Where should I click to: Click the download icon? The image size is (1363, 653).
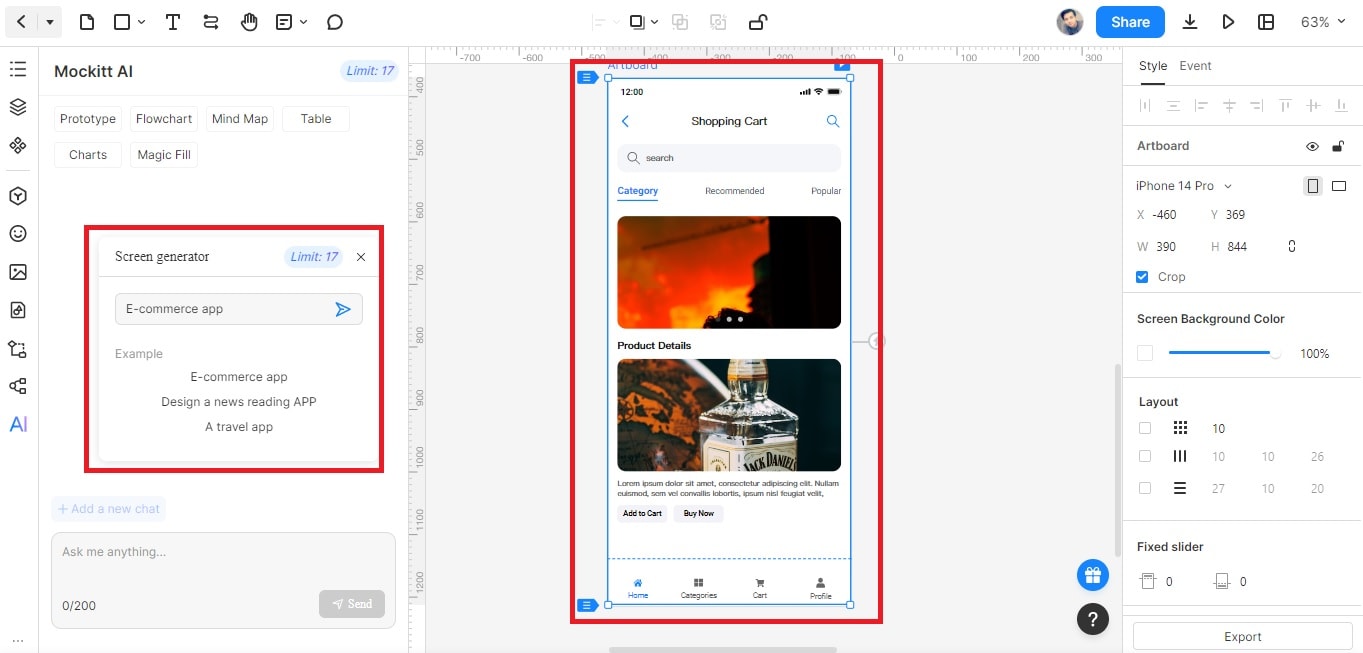click(x=1190, y=21)
